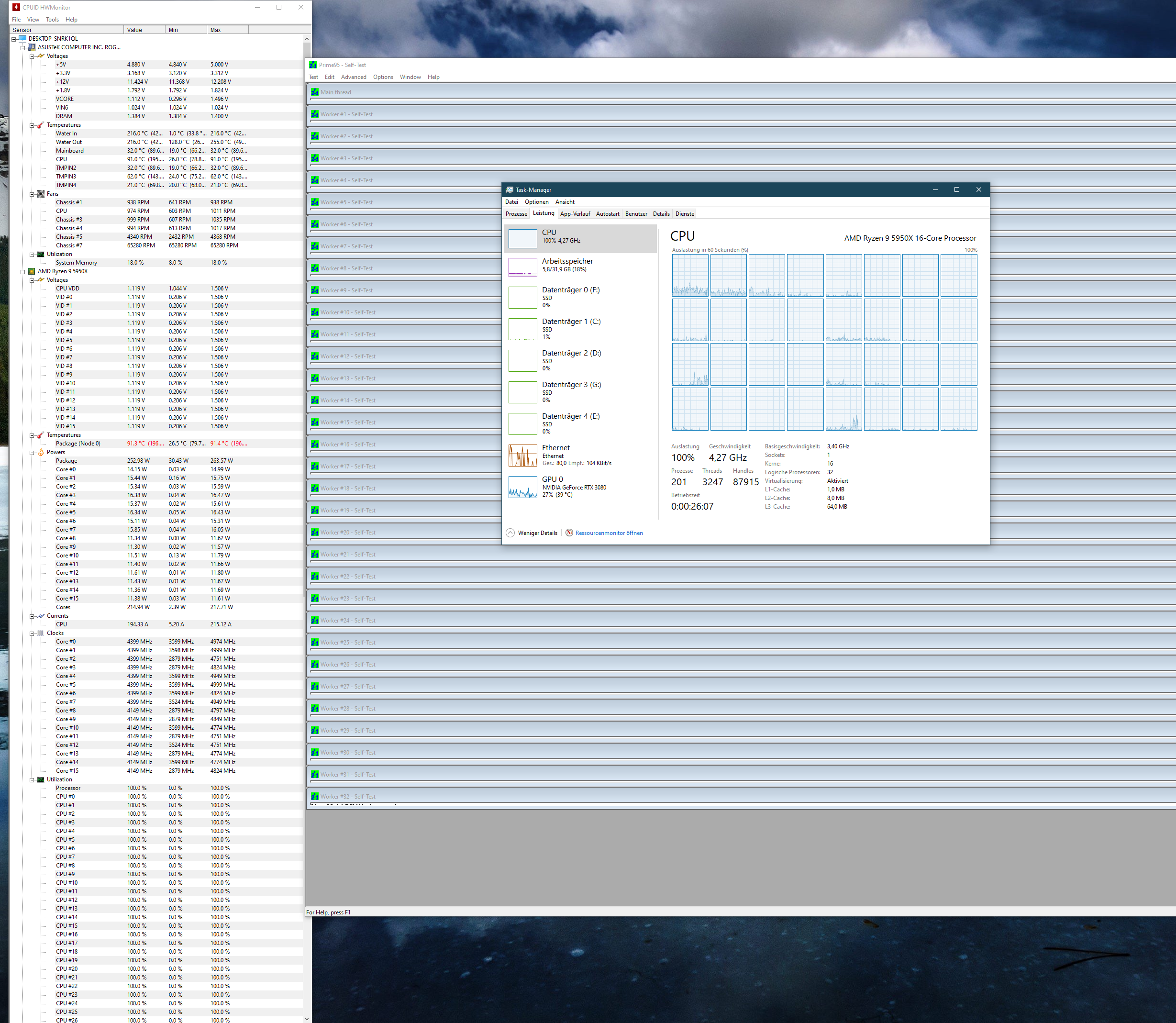
Task: Click the Datenträger 1 (C:) disk icon
Action: (522, 329)
